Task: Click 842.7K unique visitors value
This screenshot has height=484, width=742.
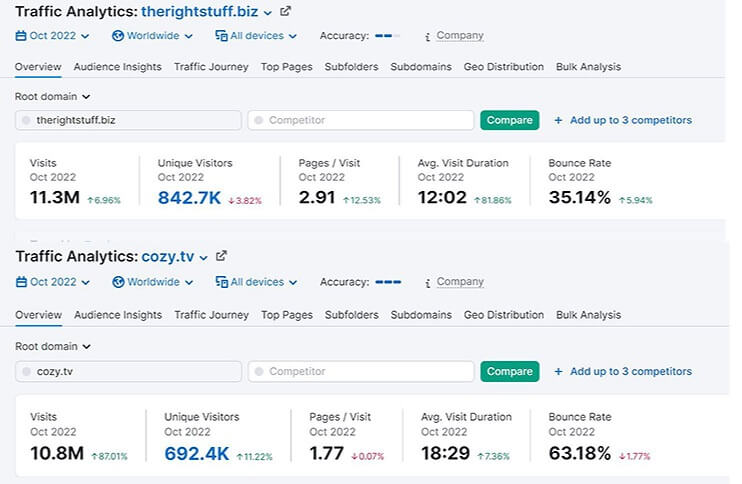Action: pyautogui.click(x=189, y=198)
